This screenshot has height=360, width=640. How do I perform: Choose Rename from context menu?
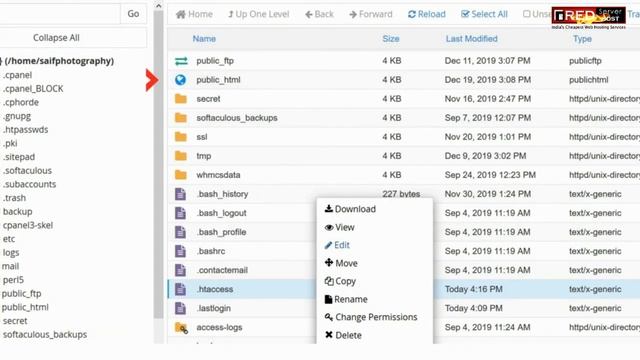pyautogui.click(x=346, y=299)
